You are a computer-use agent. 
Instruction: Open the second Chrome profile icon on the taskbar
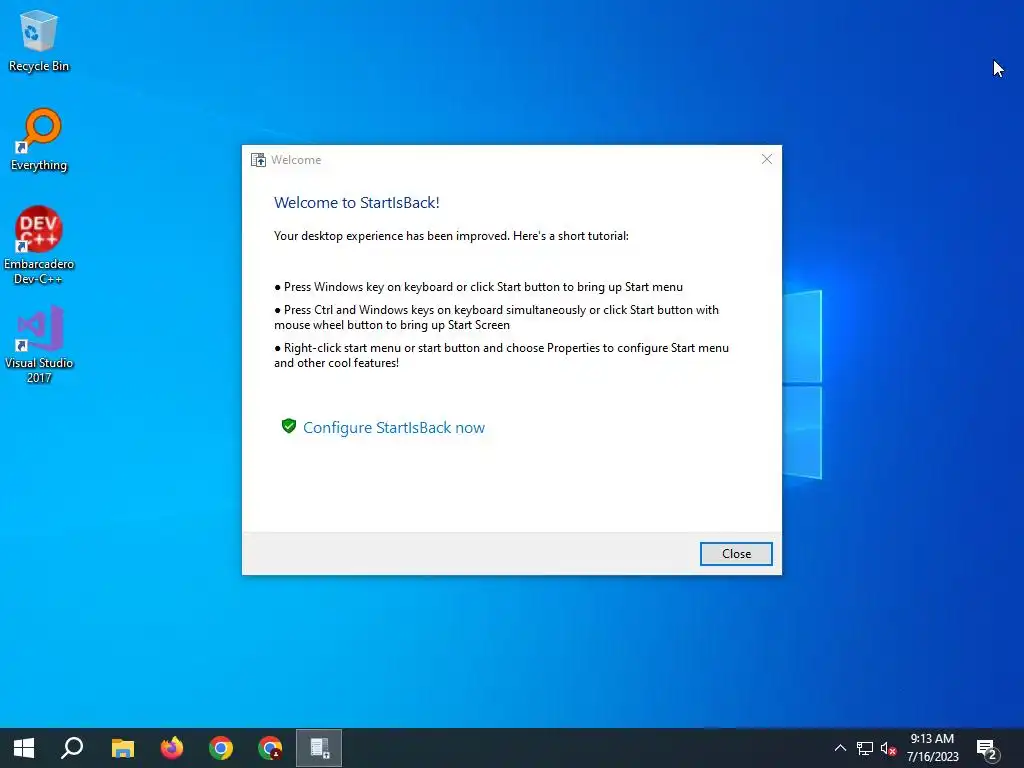[270, 748]
